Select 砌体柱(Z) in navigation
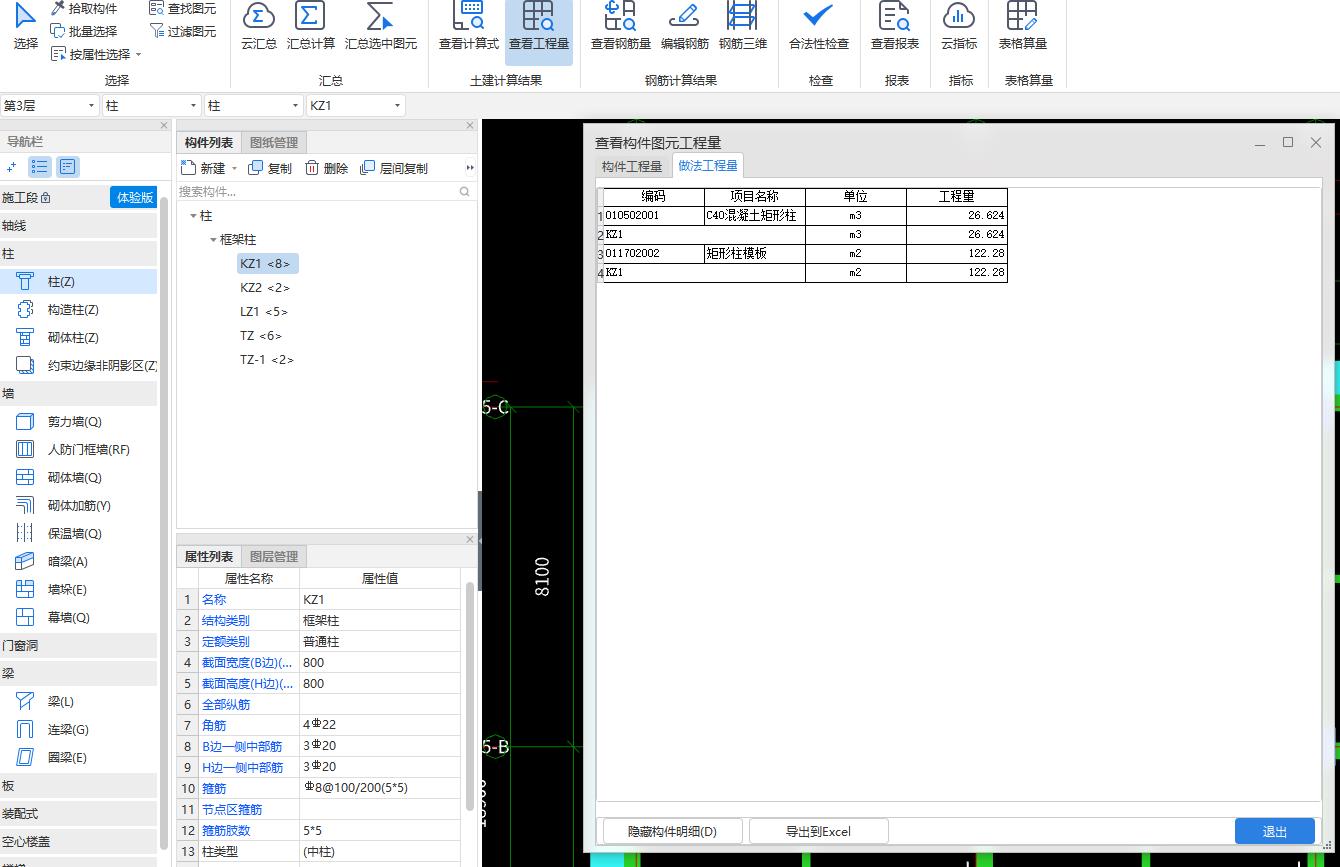1340x867 pixels. (78, 338)
